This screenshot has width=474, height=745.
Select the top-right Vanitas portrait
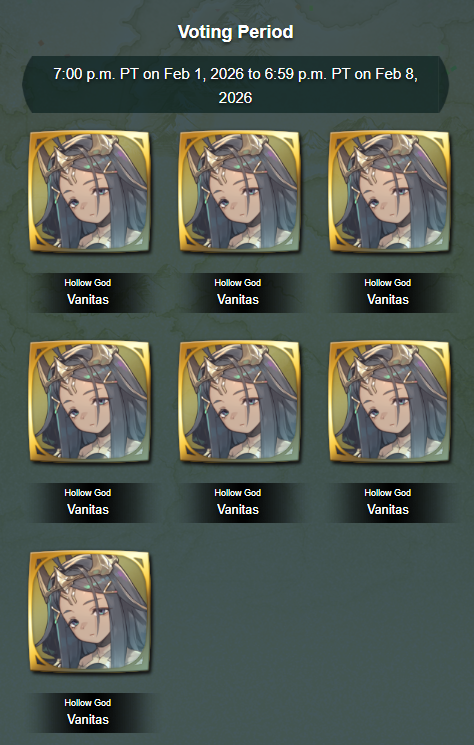coord(389,191)
